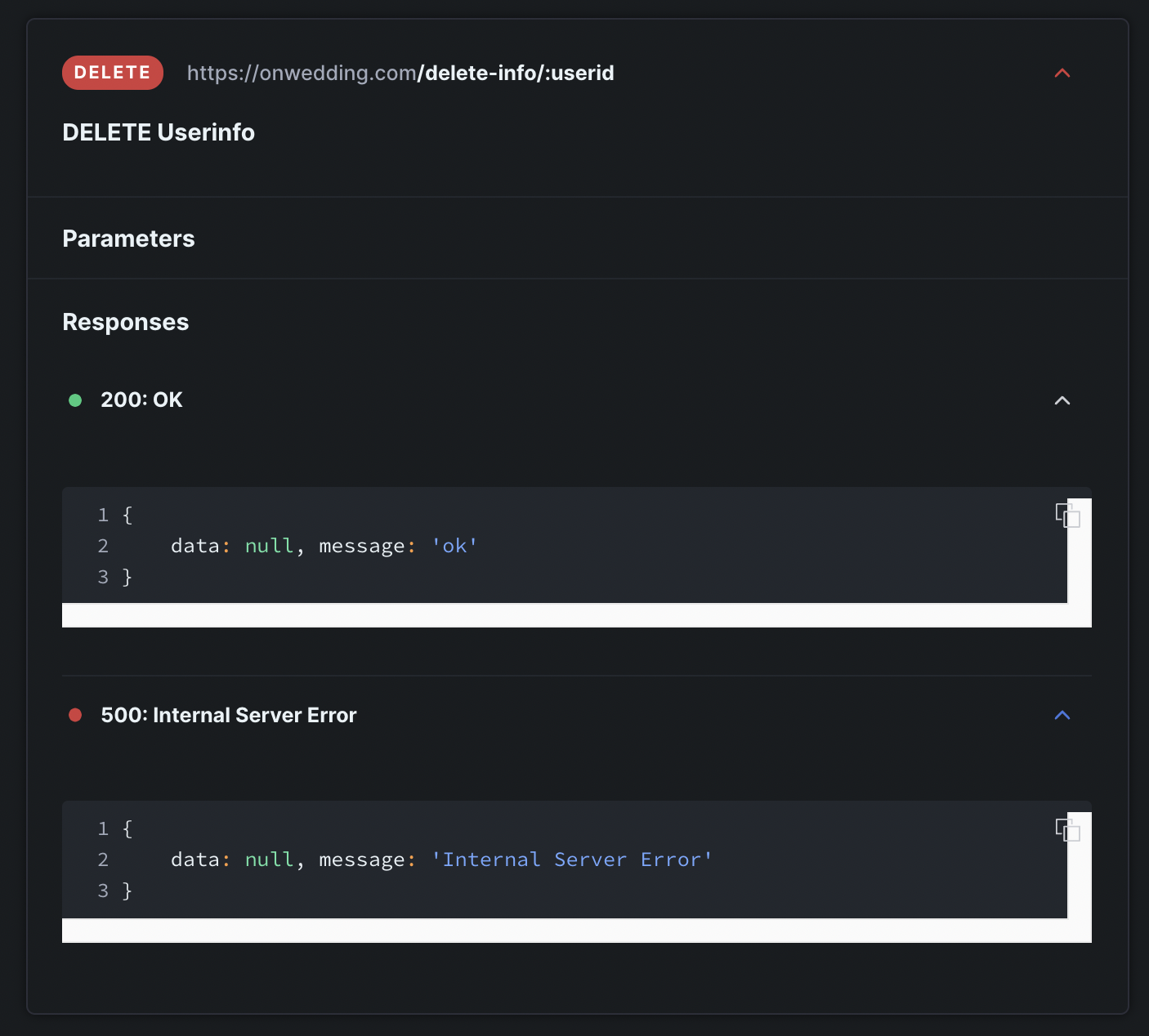1149x1036 pixels.
Task: Collapse the 500: Internal Server Error response
Action: tap(1062, 715)
